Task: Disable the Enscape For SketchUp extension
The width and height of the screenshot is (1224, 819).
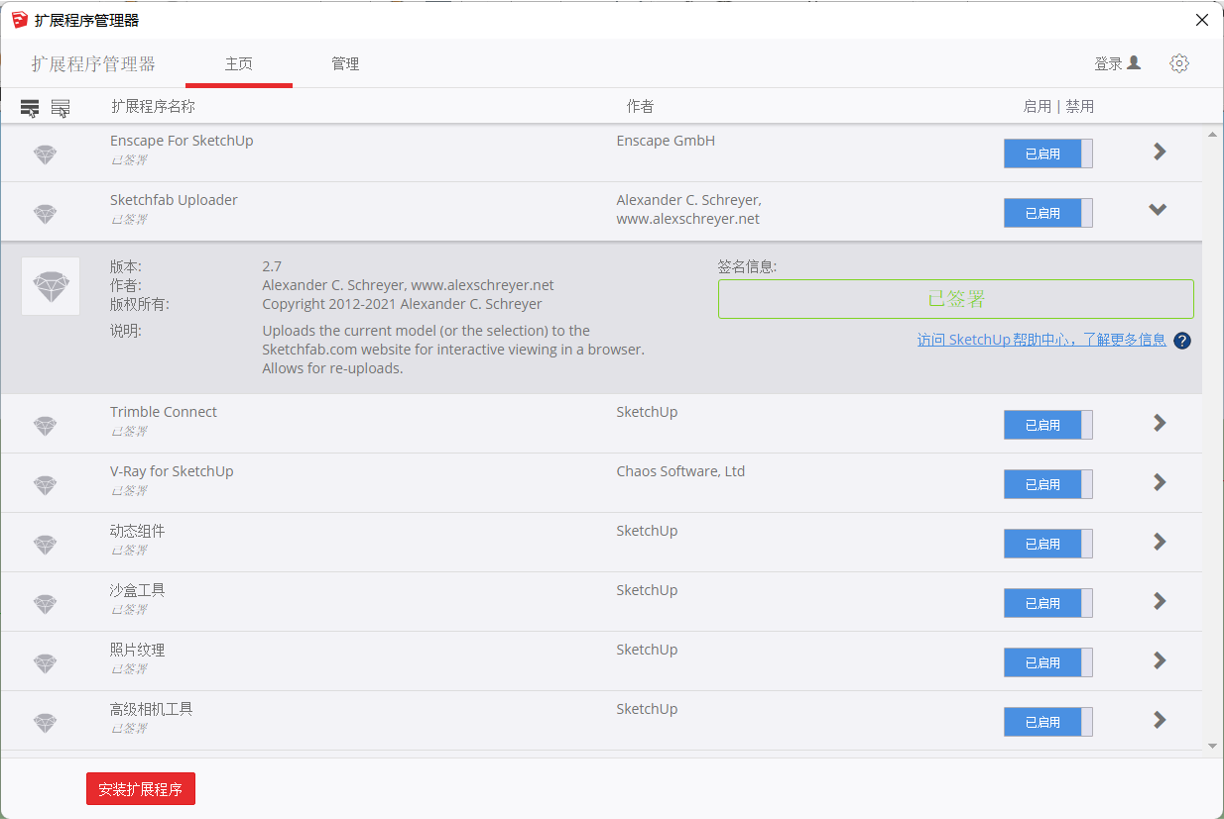Action: pos(1047,154)
